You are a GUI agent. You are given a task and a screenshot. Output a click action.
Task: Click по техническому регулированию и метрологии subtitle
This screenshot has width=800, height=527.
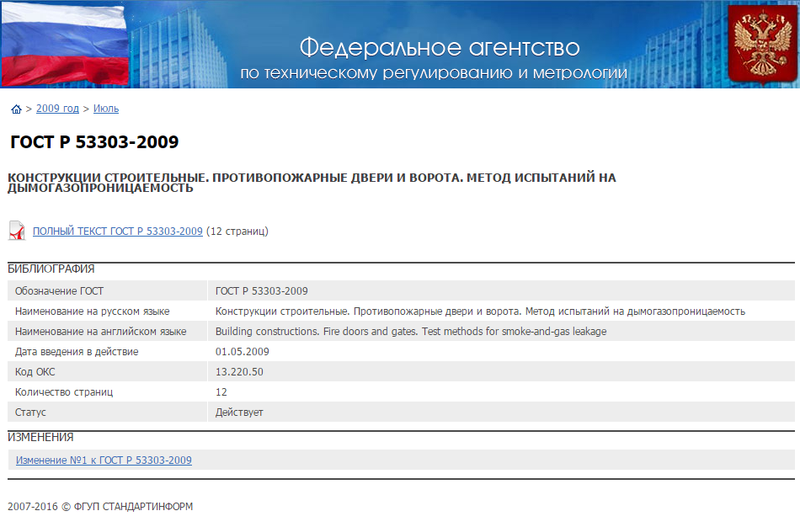[x=434, y=73]
